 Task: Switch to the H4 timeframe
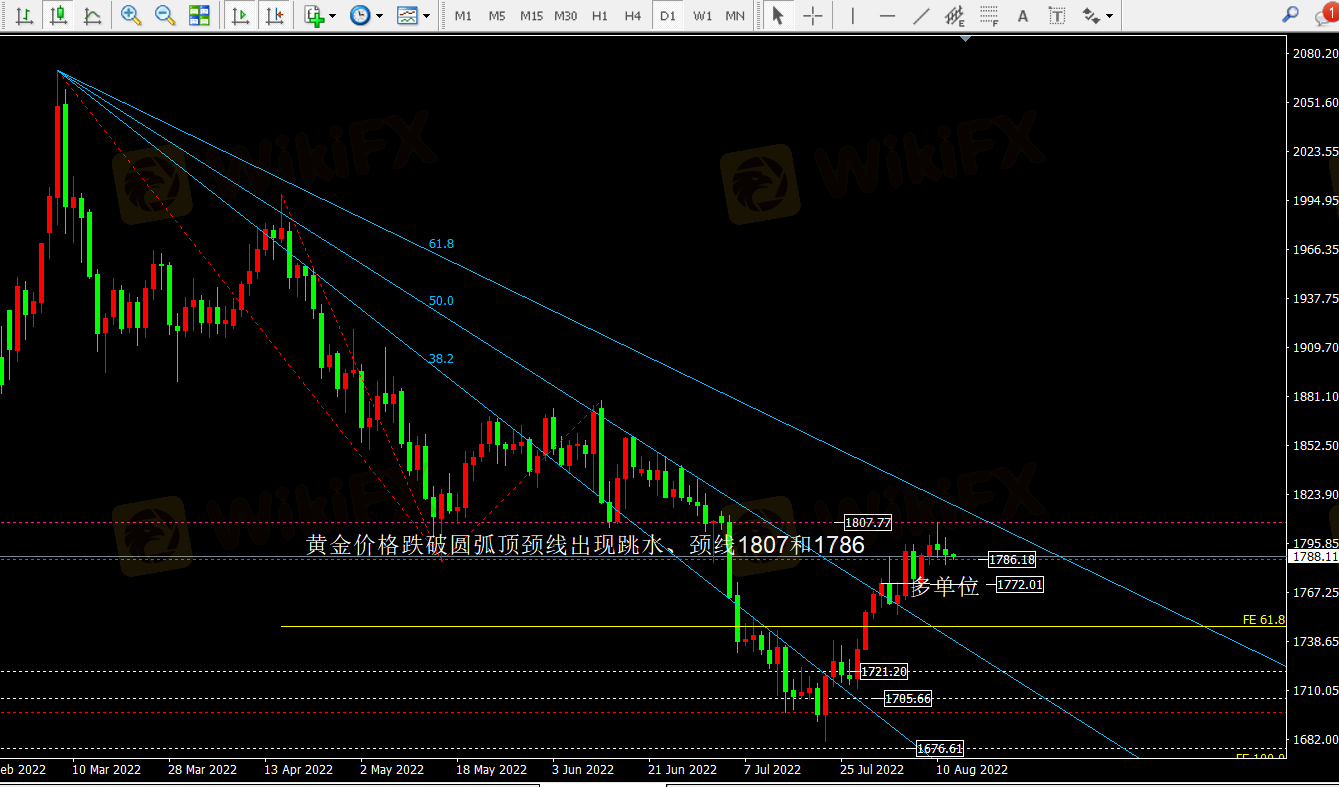coord(632,16)
